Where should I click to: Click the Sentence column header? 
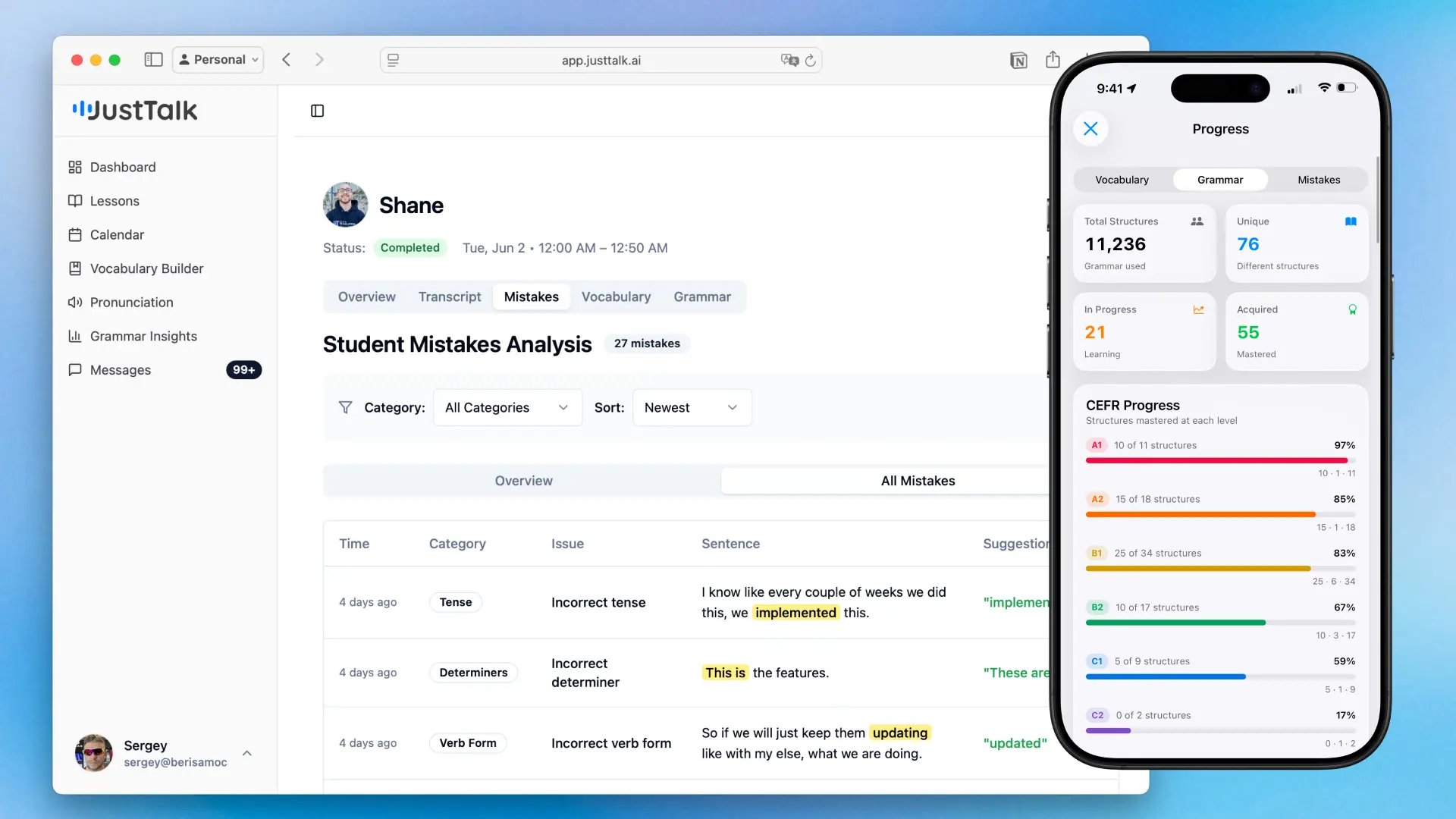coord(730,544)
